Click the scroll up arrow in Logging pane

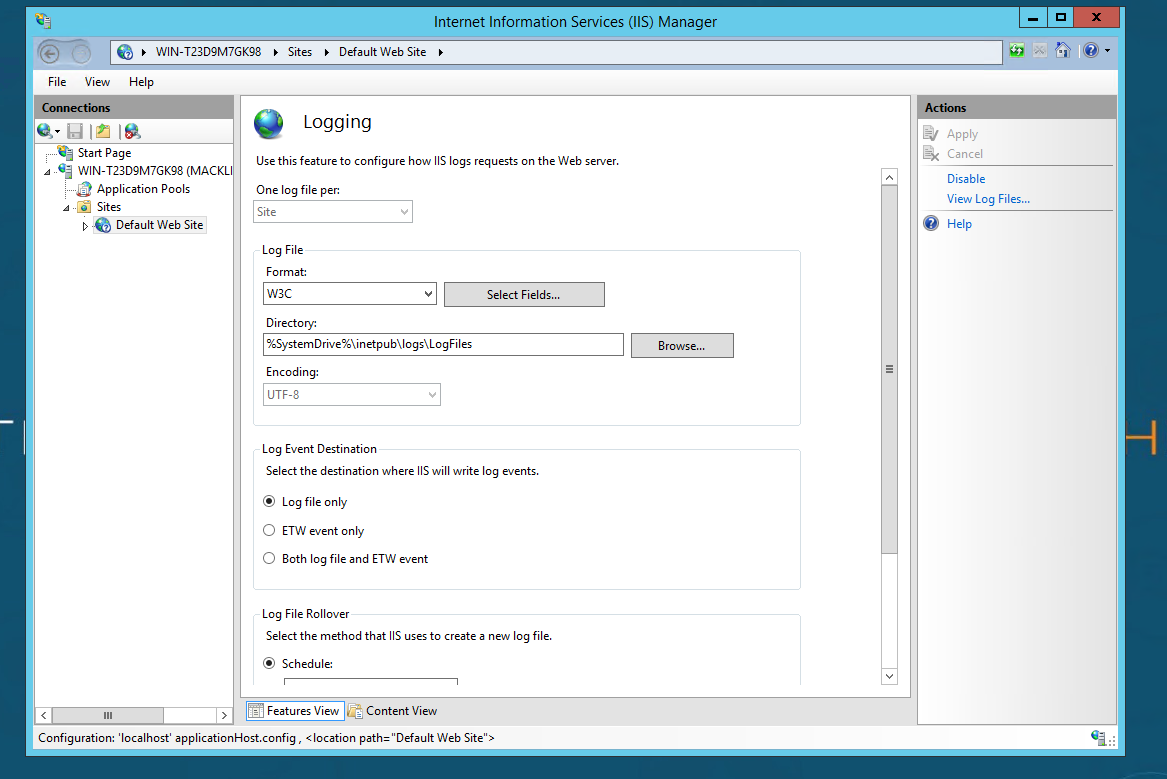pyautogui.click(x=889, y=177)
